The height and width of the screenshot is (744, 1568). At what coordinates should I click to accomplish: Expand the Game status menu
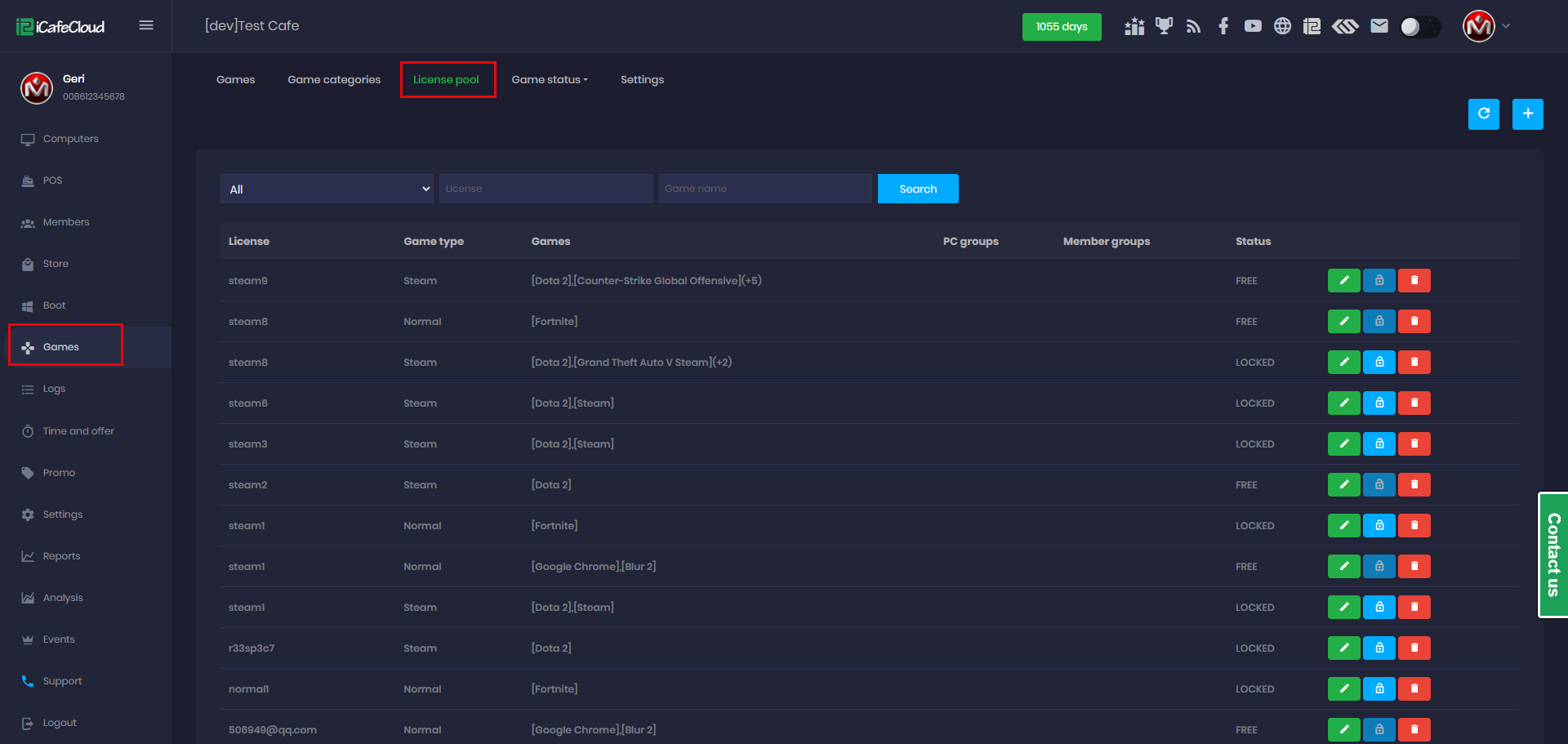tap(549, 79)
